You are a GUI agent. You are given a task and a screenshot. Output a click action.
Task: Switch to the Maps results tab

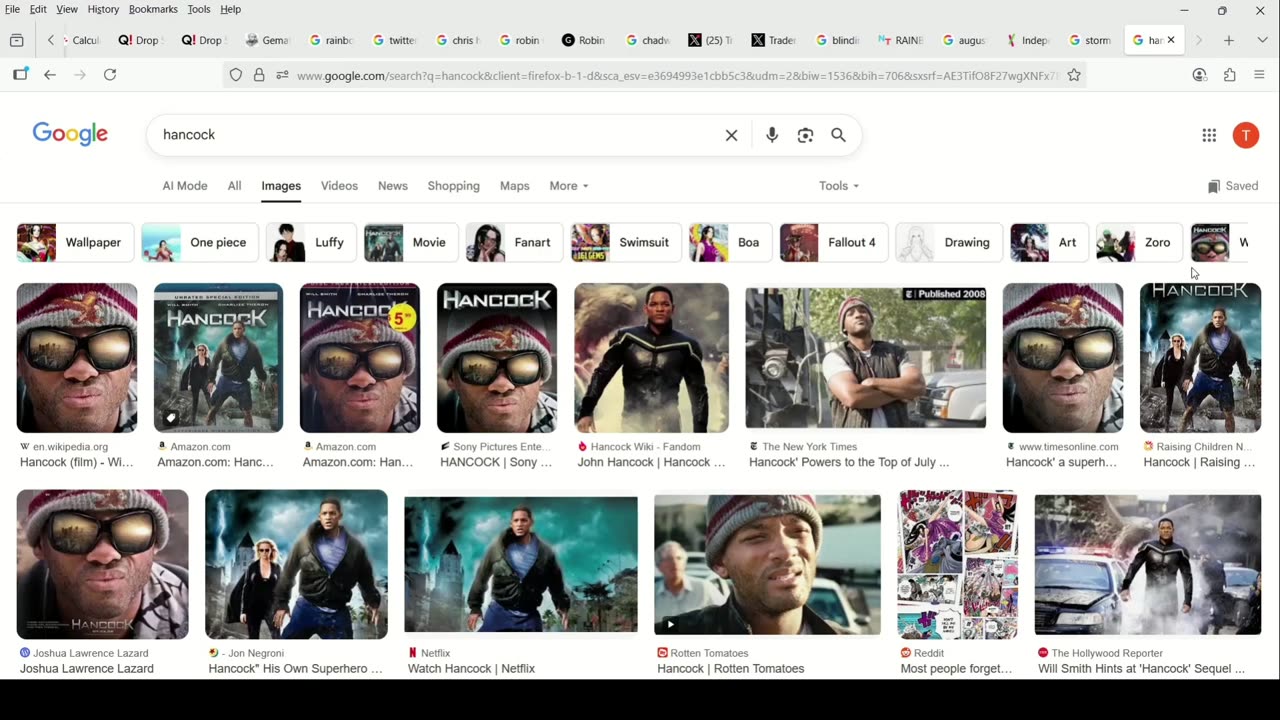coord(515,186)
